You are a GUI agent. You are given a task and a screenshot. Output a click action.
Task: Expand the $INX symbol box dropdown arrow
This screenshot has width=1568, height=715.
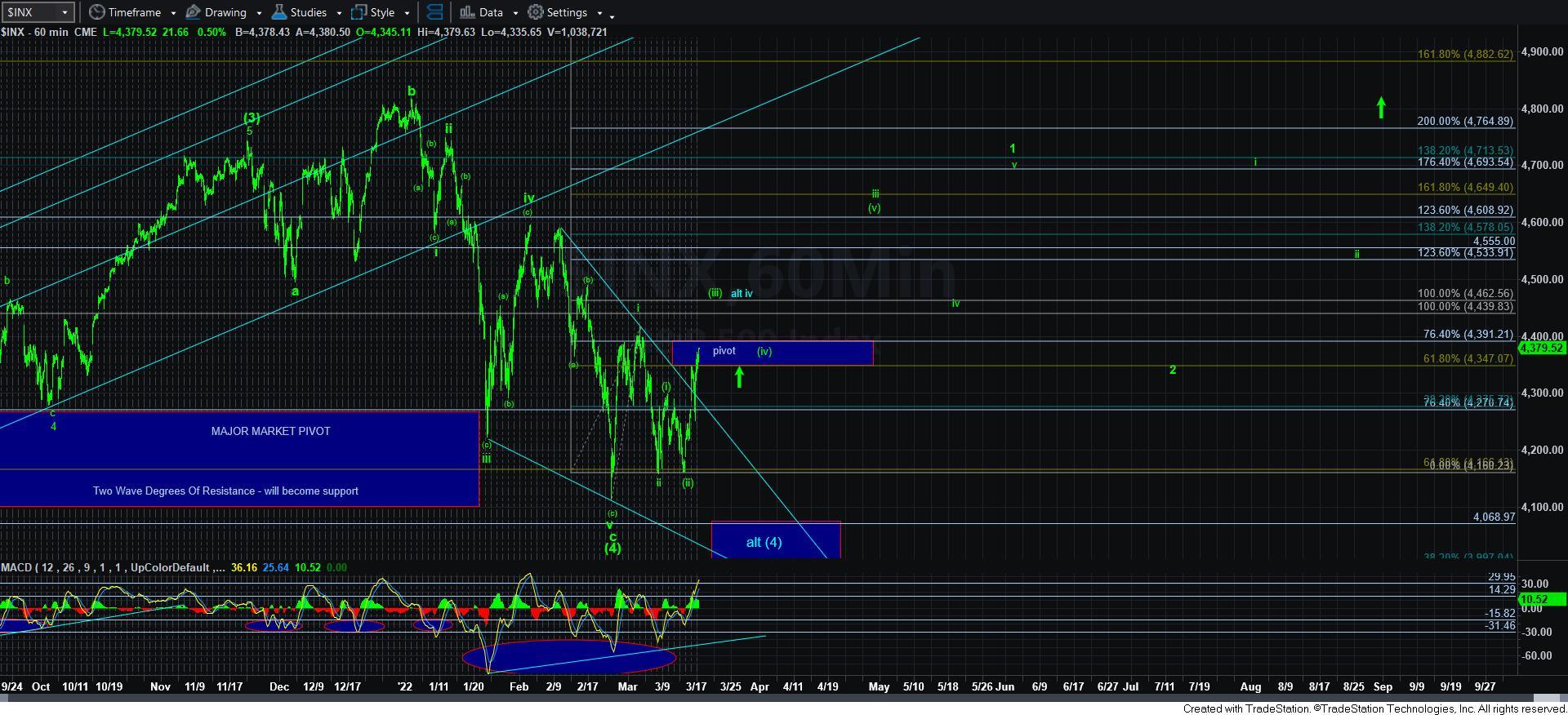click(65, 12)
